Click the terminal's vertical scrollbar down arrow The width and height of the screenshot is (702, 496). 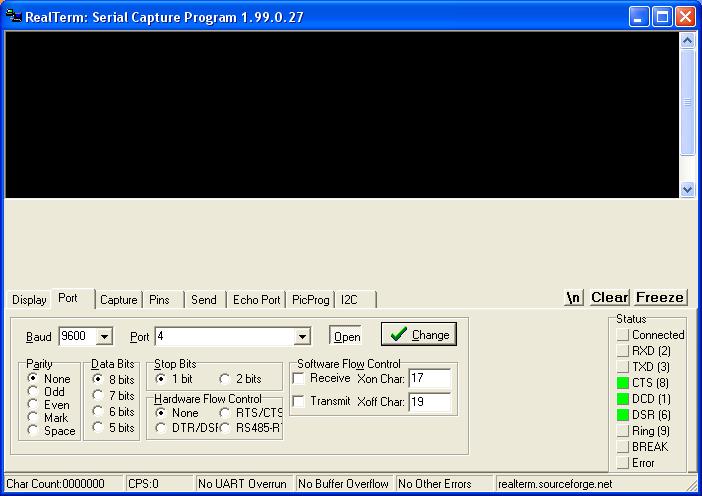coord(687,189)
